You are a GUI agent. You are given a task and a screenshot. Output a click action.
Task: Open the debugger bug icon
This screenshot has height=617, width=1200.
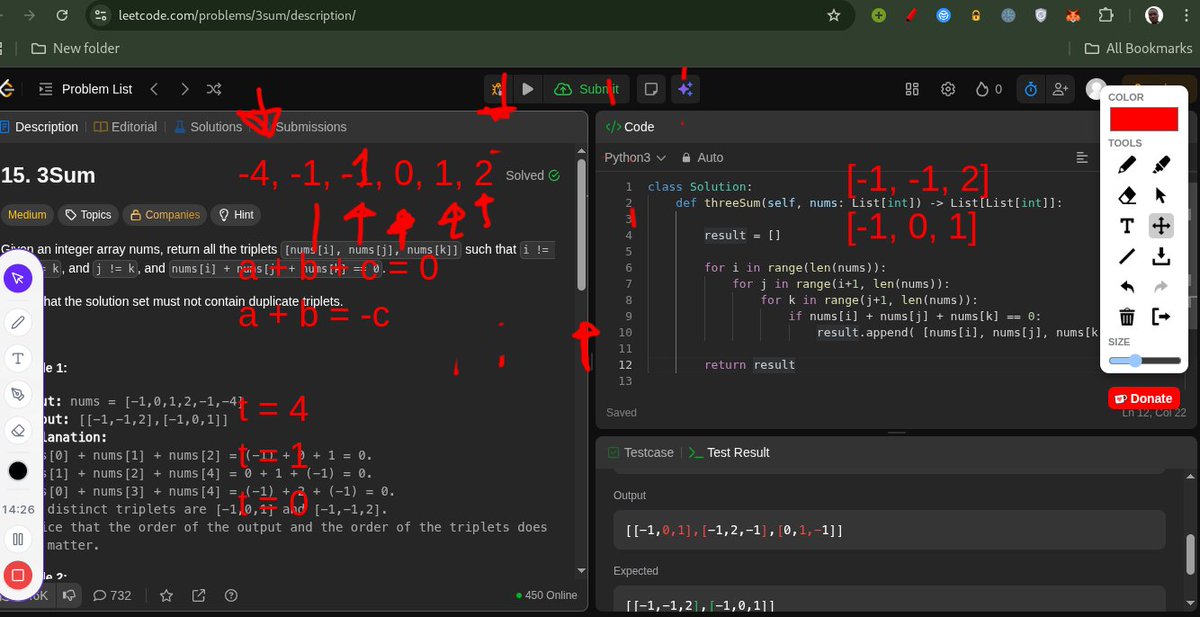pos(497,89)
